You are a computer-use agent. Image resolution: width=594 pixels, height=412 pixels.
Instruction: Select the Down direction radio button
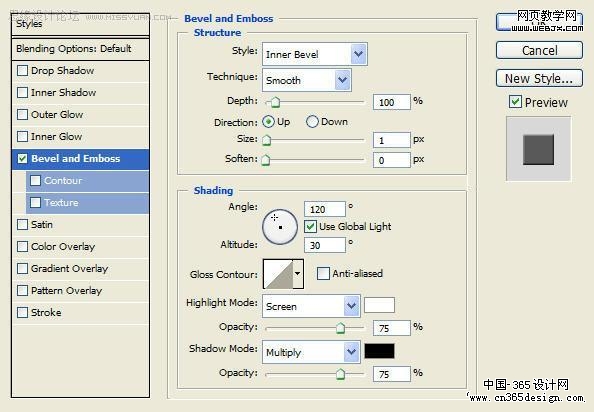coord(312,122)
